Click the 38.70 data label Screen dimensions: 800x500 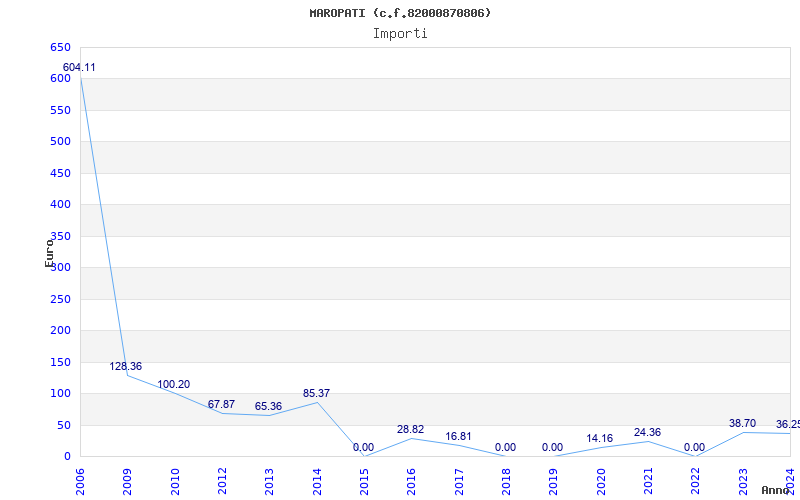pyautogui.click(x=742, y=423)
